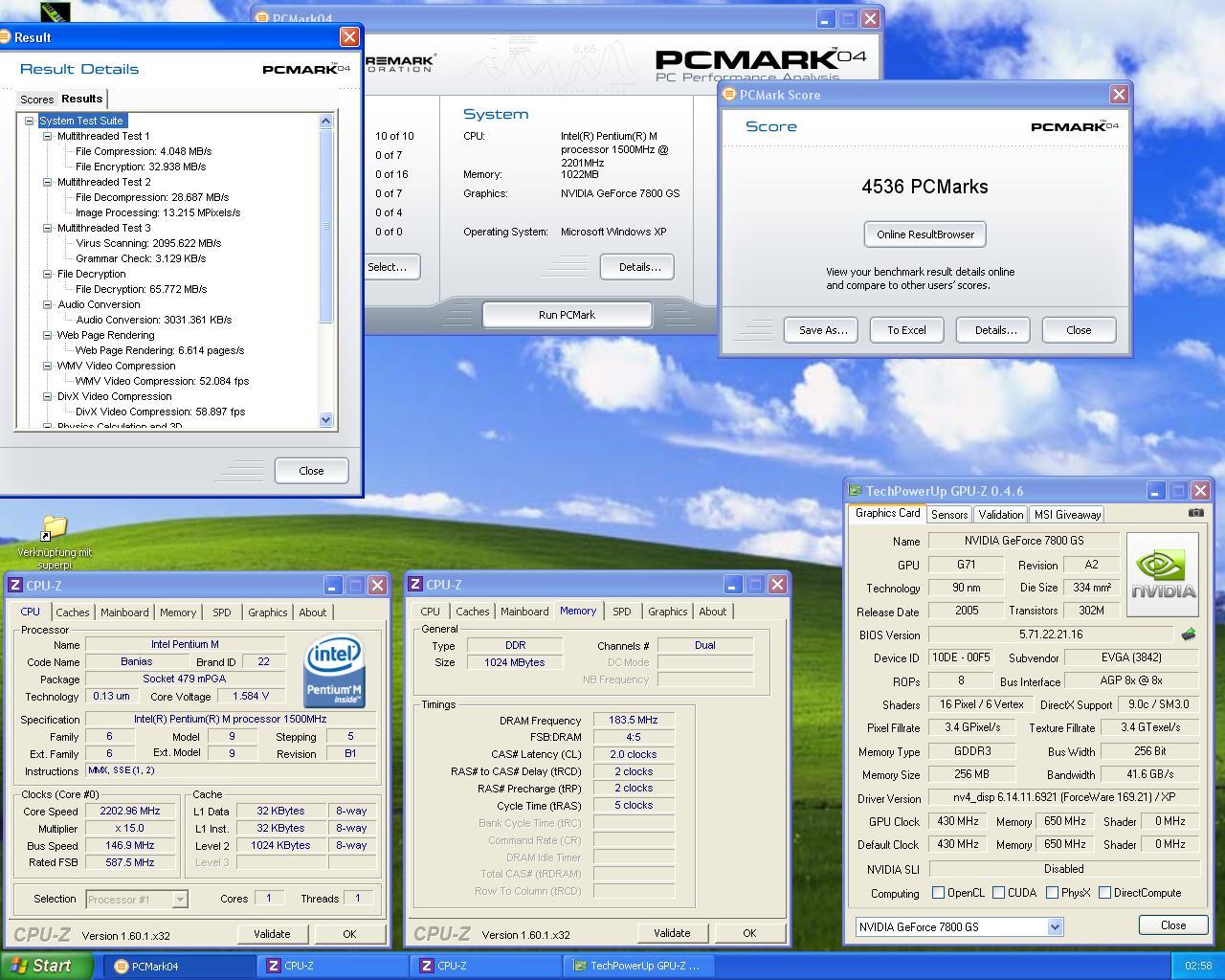Collapse the DivX Video Compression node
The image size is (1225, 980).
48,396
